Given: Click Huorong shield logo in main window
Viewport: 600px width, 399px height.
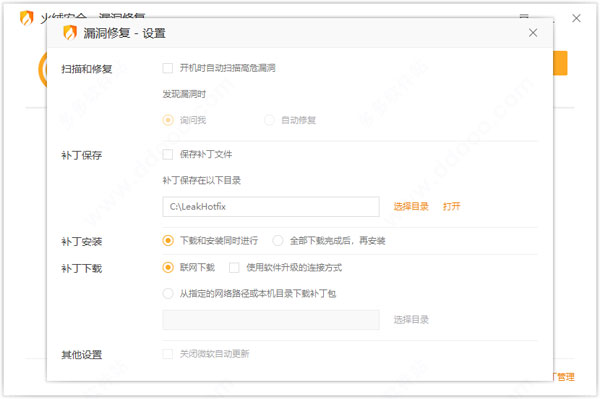Looking at the screenshot, I should coord(26,18).
